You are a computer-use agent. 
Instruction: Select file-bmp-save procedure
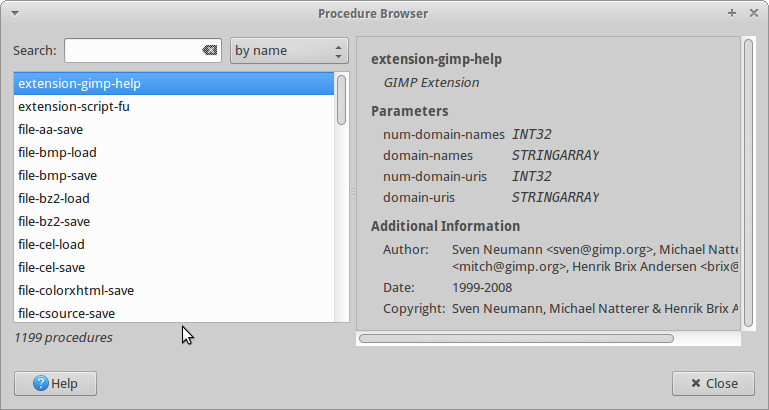tap(174, 176)
